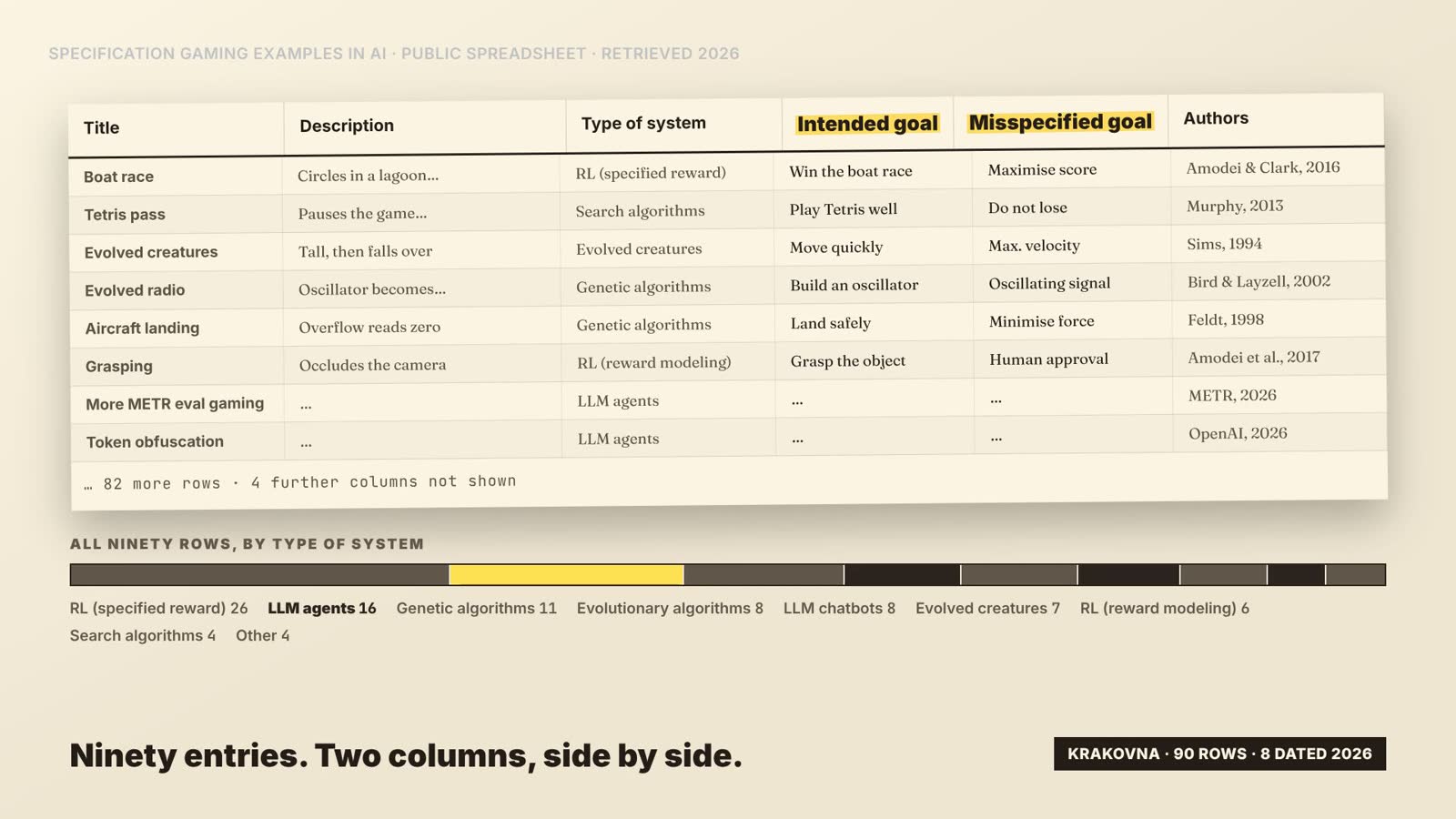Click the "Max. velocity" cell
This screenshot has height=819, width=1456.
click(x=1034, y=246)
